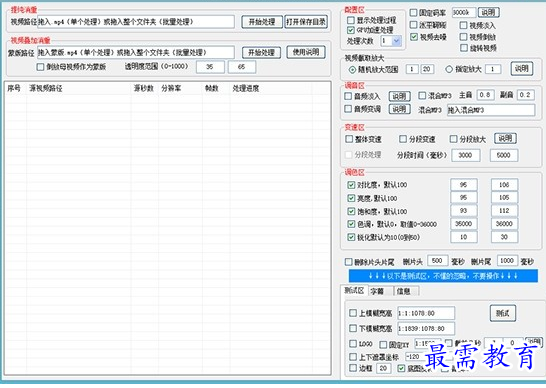Enable 分段变速 checkbox
Viewport: 546px width, 388px height.
point(403,139)
